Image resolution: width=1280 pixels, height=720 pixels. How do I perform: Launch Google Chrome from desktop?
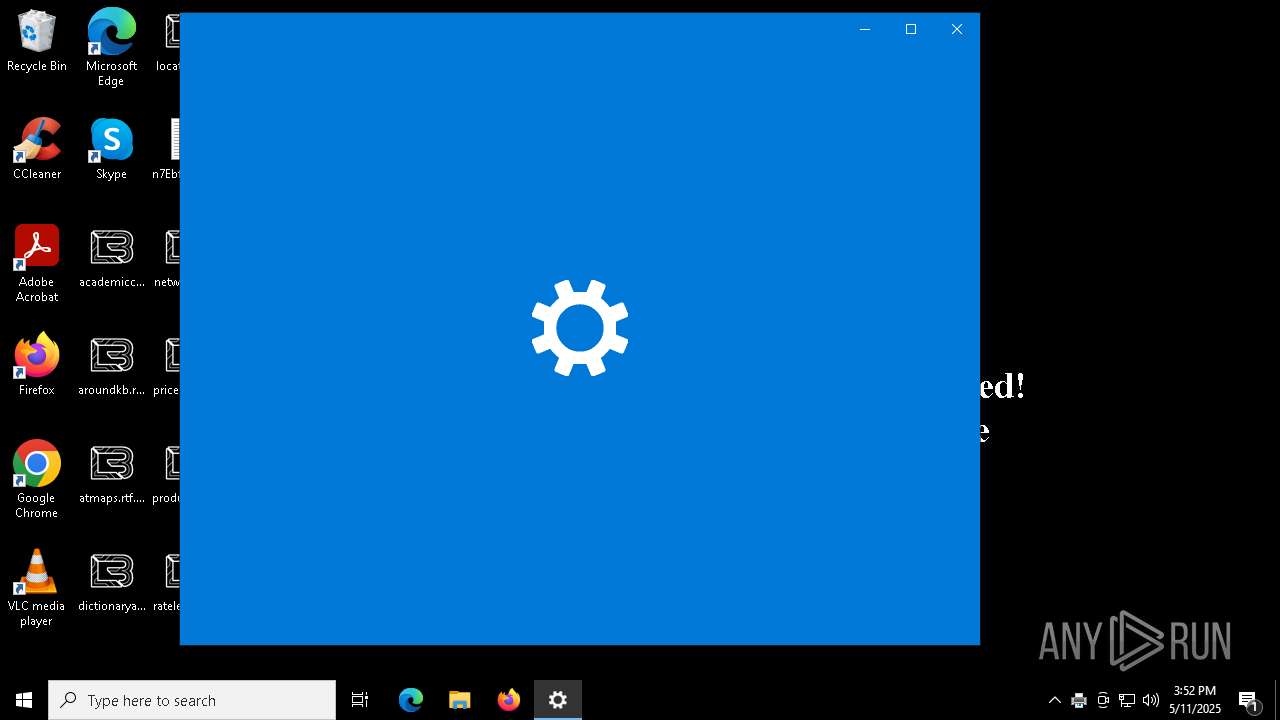click(x=37, y=479)
